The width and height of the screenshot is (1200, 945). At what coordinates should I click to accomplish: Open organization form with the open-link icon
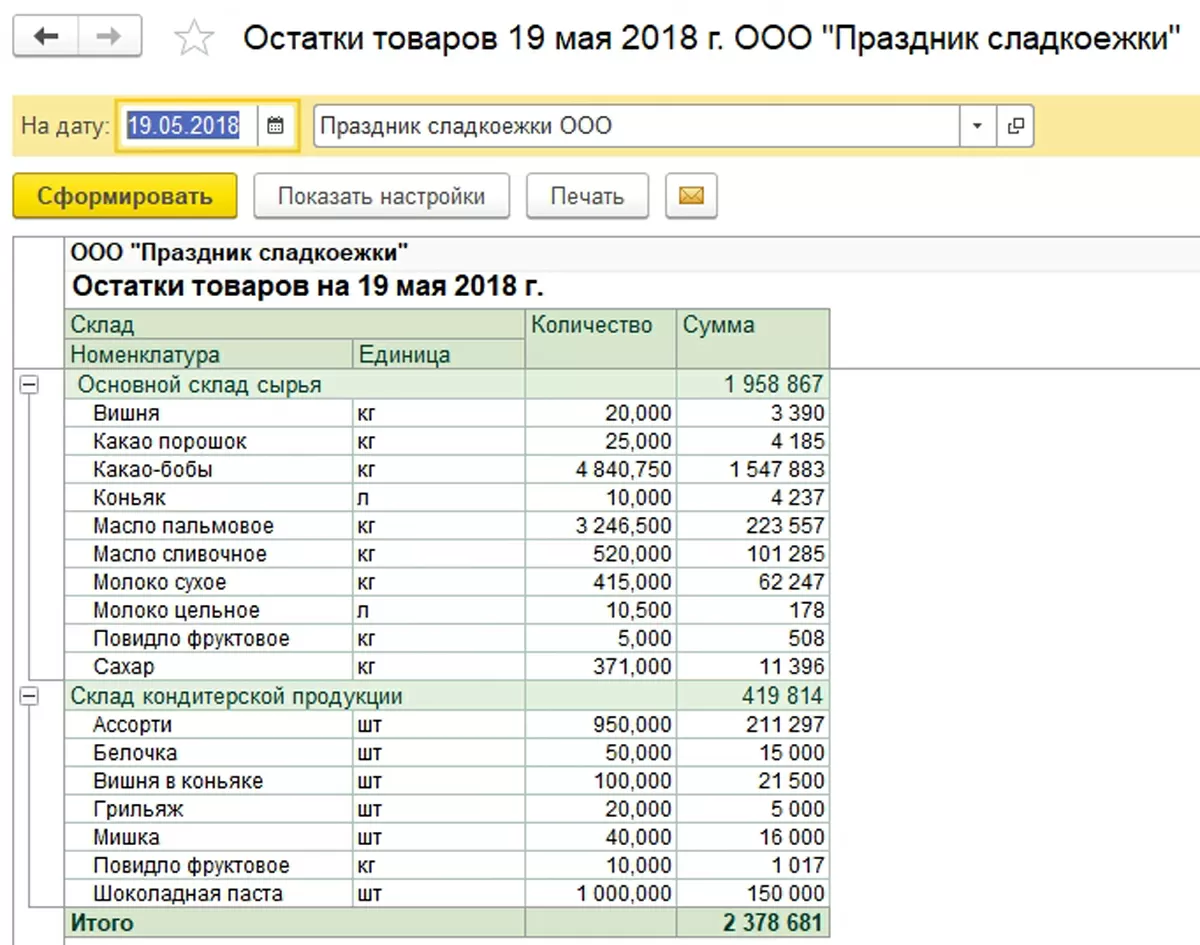(1015, 126)
